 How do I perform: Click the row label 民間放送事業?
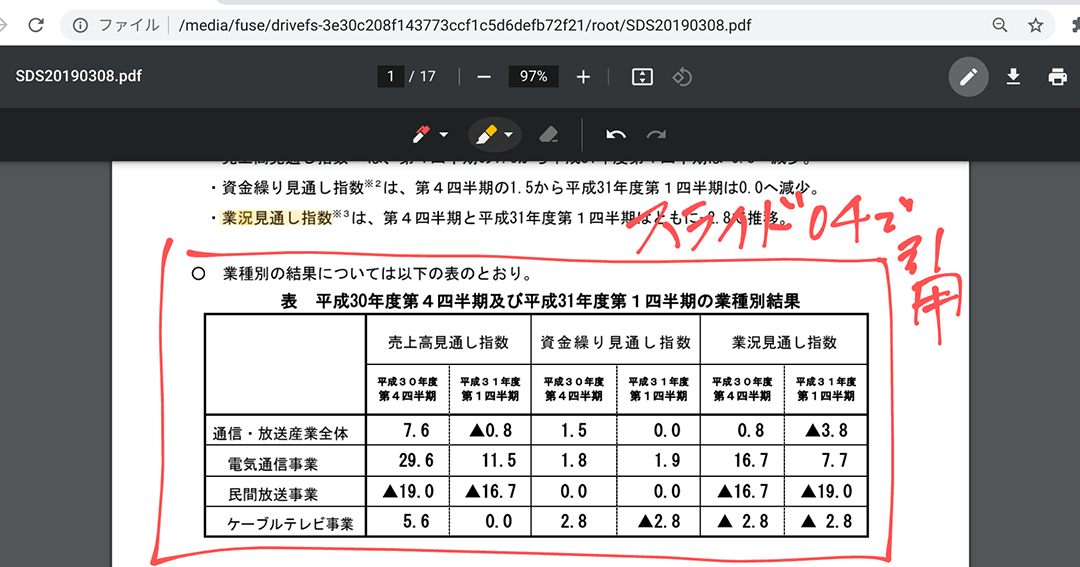click(273, 494)
